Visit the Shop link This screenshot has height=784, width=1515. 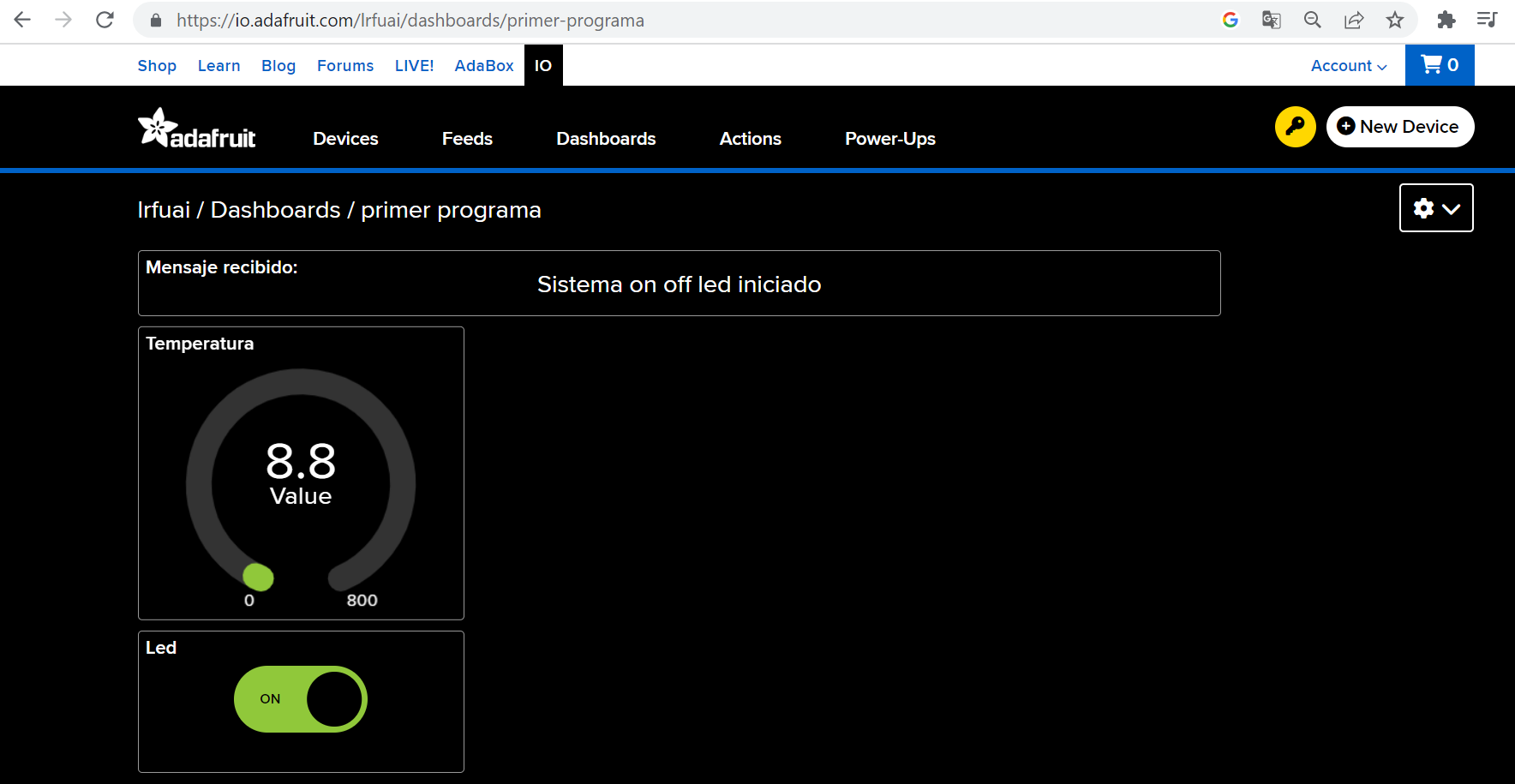click(x=157, y=66)
